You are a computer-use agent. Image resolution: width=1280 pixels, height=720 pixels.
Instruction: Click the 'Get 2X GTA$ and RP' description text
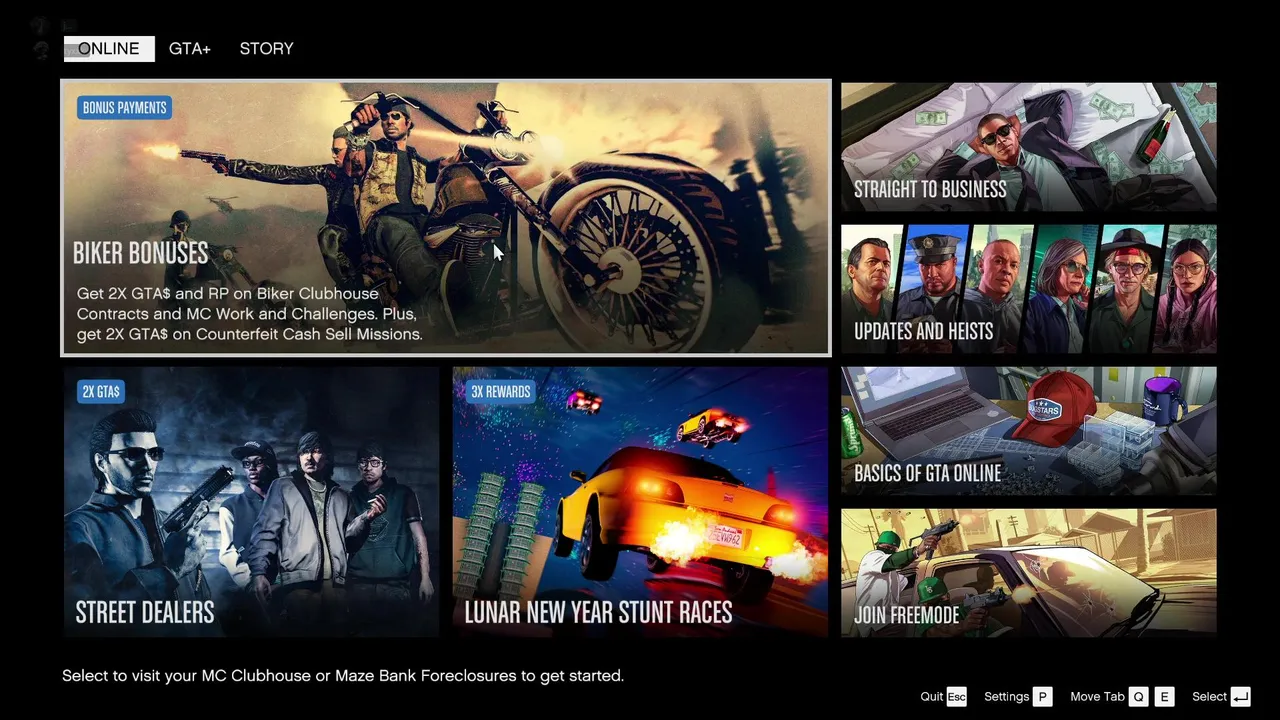coord(250,314)
